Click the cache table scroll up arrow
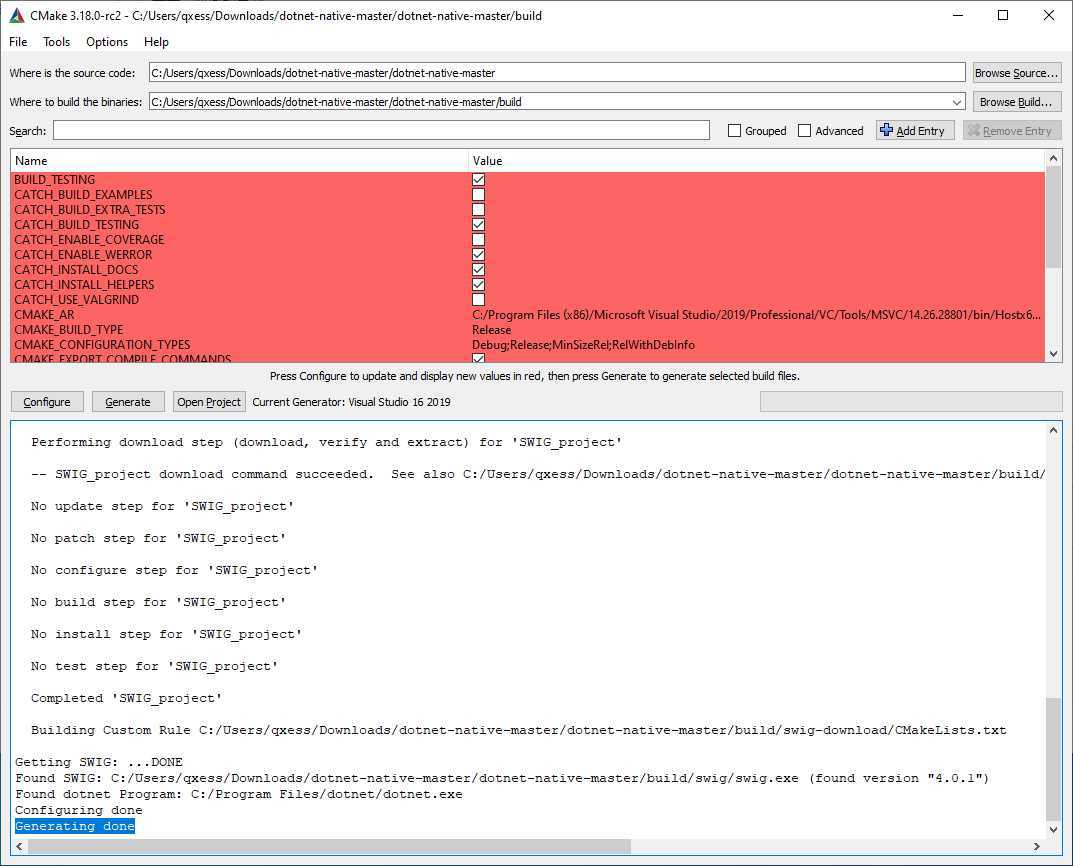 point(1053,158)
